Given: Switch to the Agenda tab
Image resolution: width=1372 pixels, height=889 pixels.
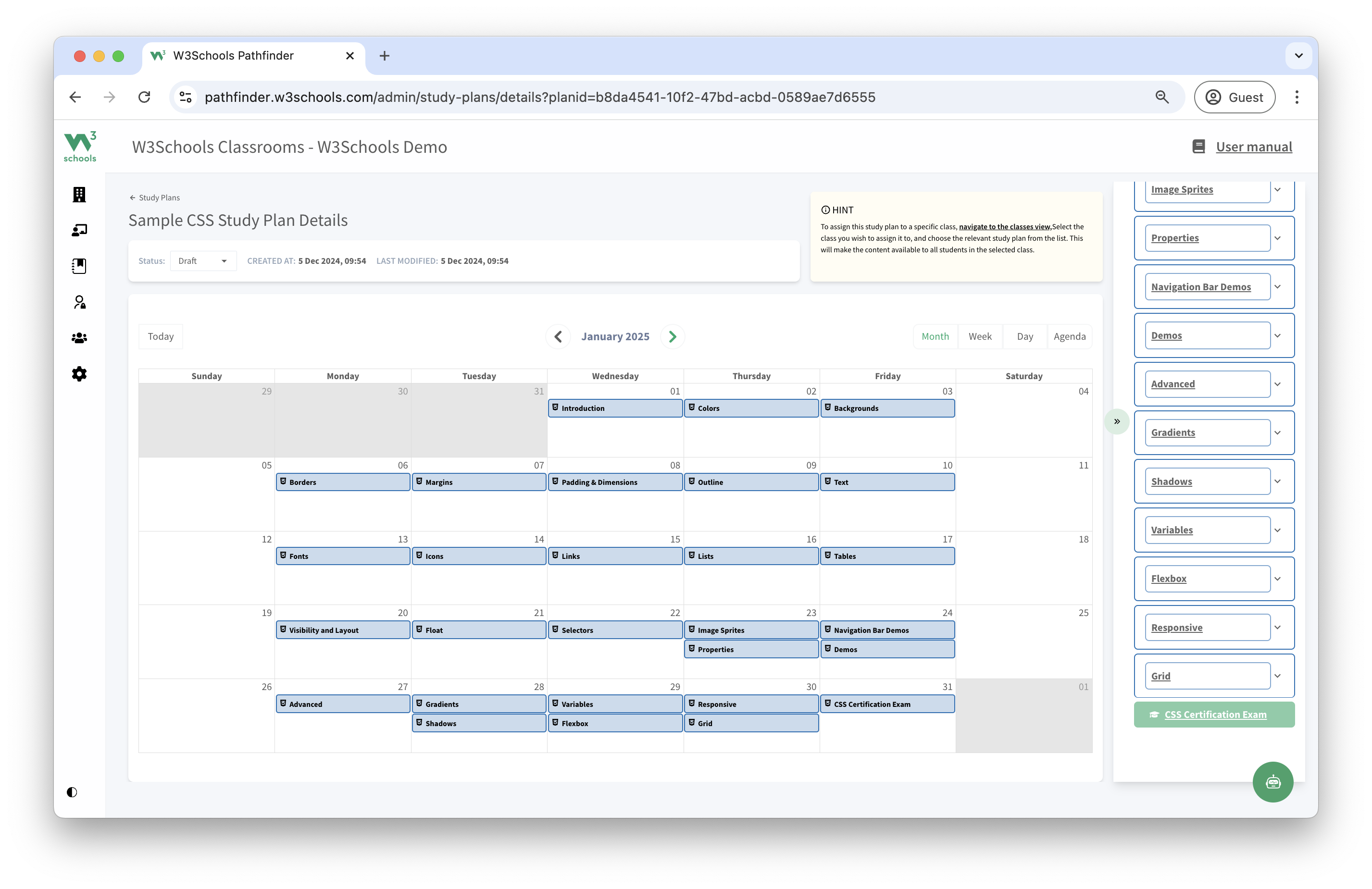Looking at the screenshot, I should 1069,336.
